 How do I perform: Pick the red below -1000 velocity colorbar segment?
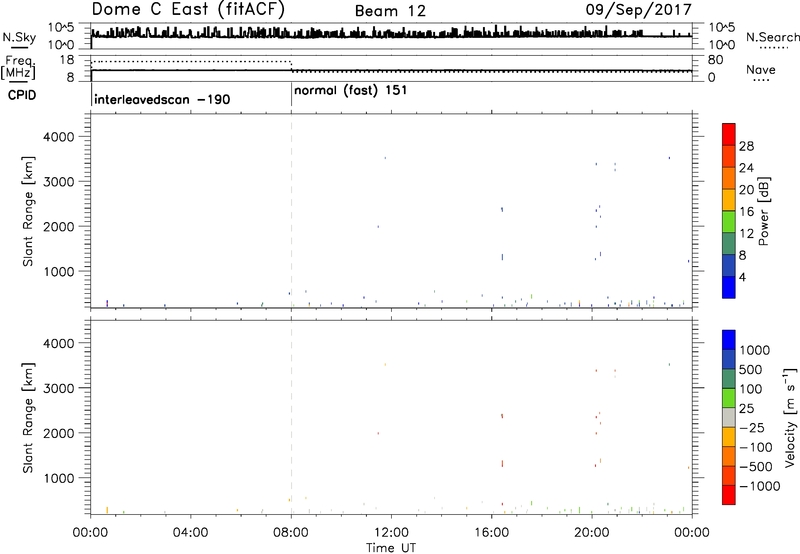pyautogui.click(x=729, y=495)
